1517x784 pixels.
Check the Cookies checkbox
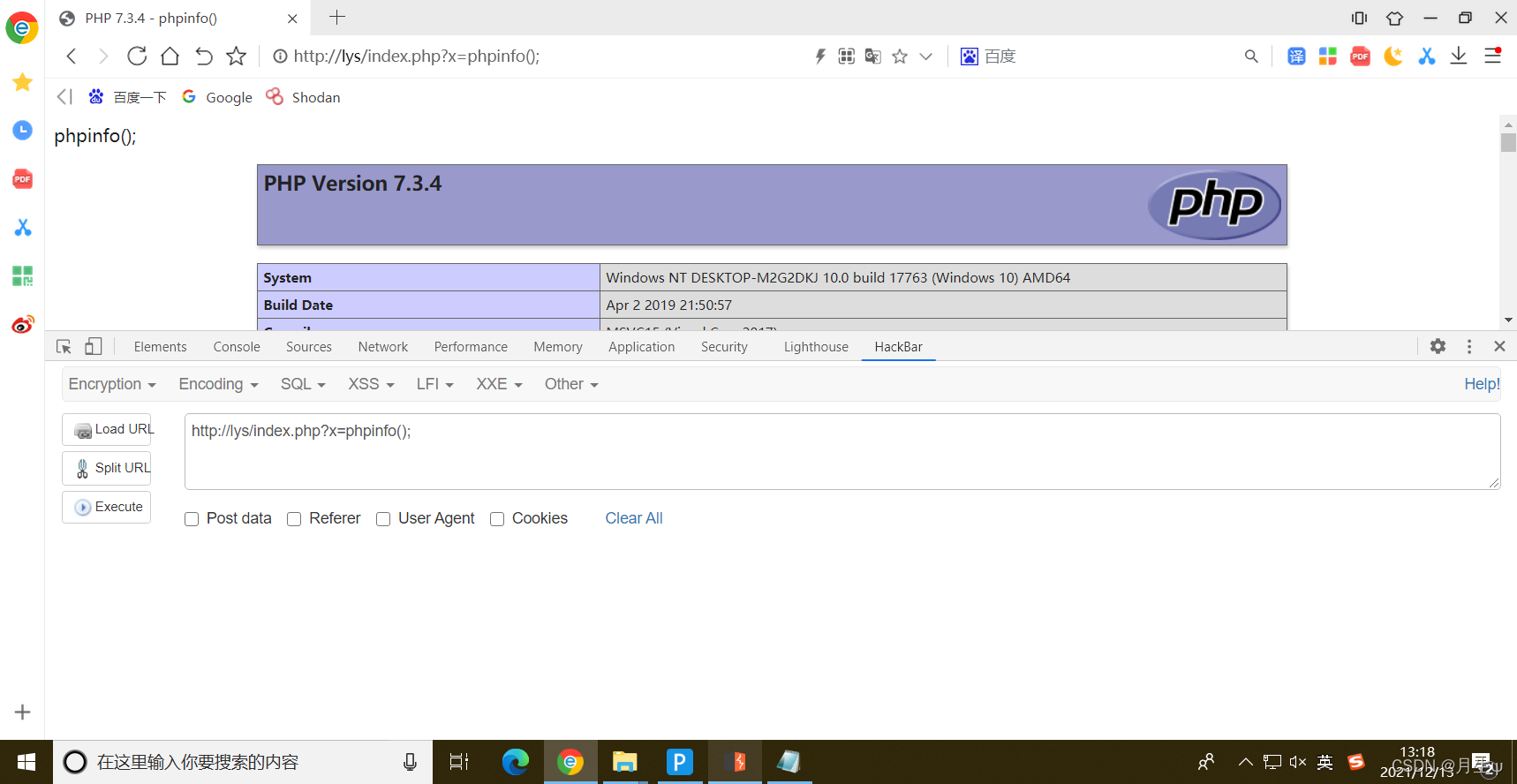click(x=497, y=519)
